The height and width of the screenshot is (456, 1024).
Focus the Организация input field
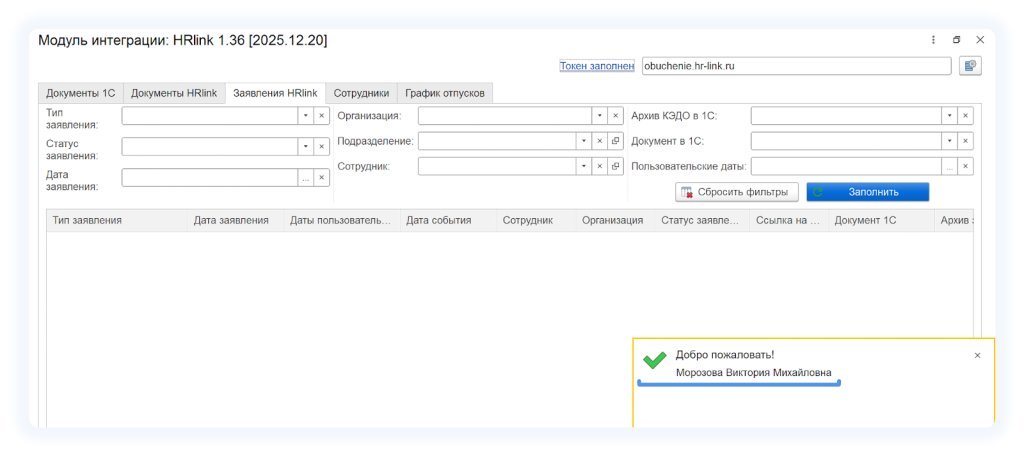click(x=505, y=116)
